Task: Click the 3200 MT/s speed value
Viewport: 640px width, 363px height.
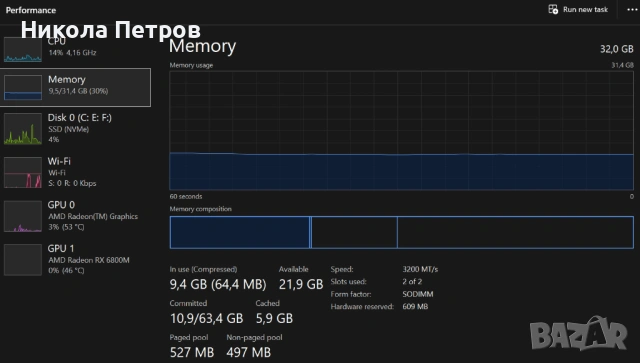Action: [x=420, y=269]
